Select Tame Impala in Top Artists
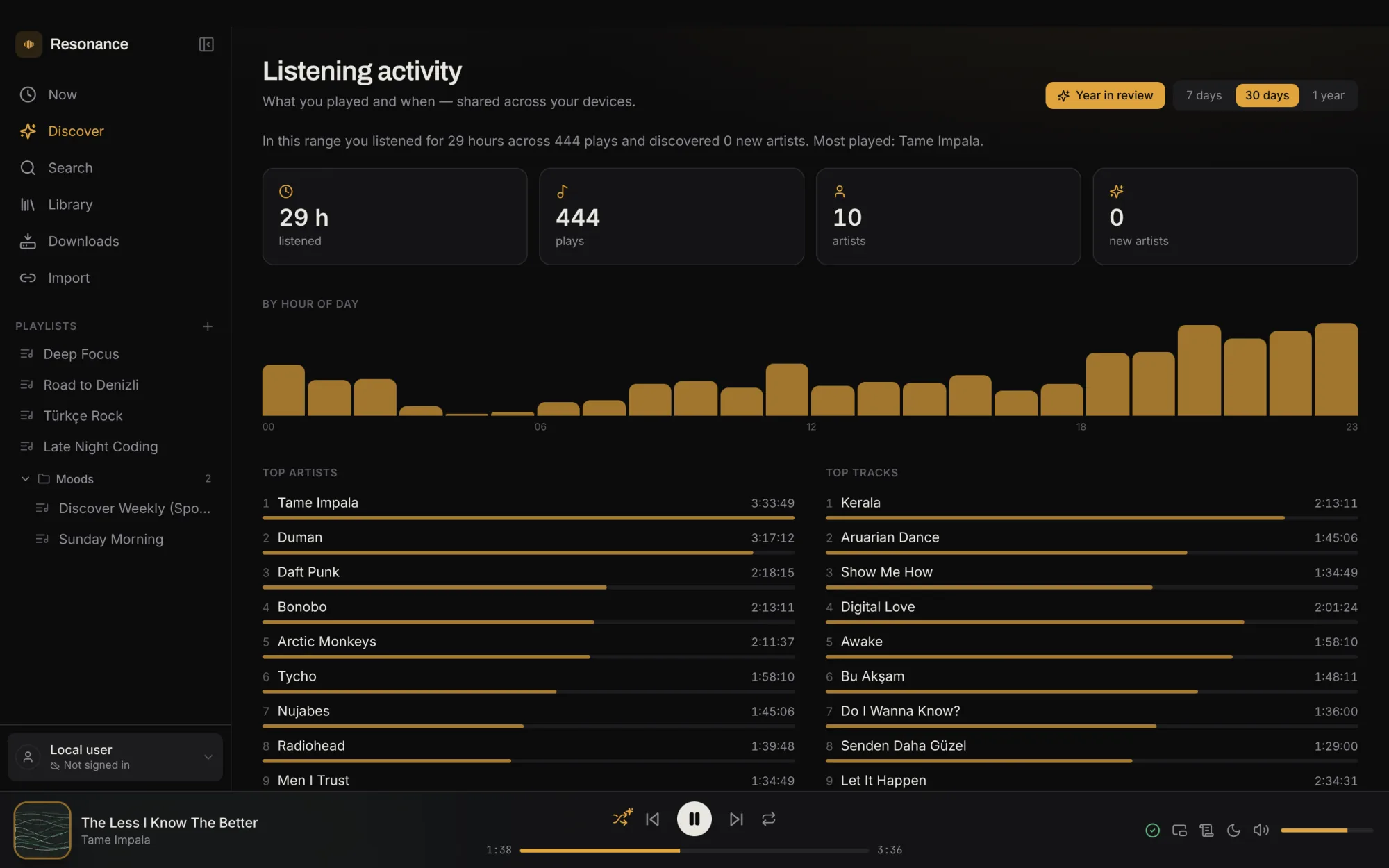 [x=528, y=506]
